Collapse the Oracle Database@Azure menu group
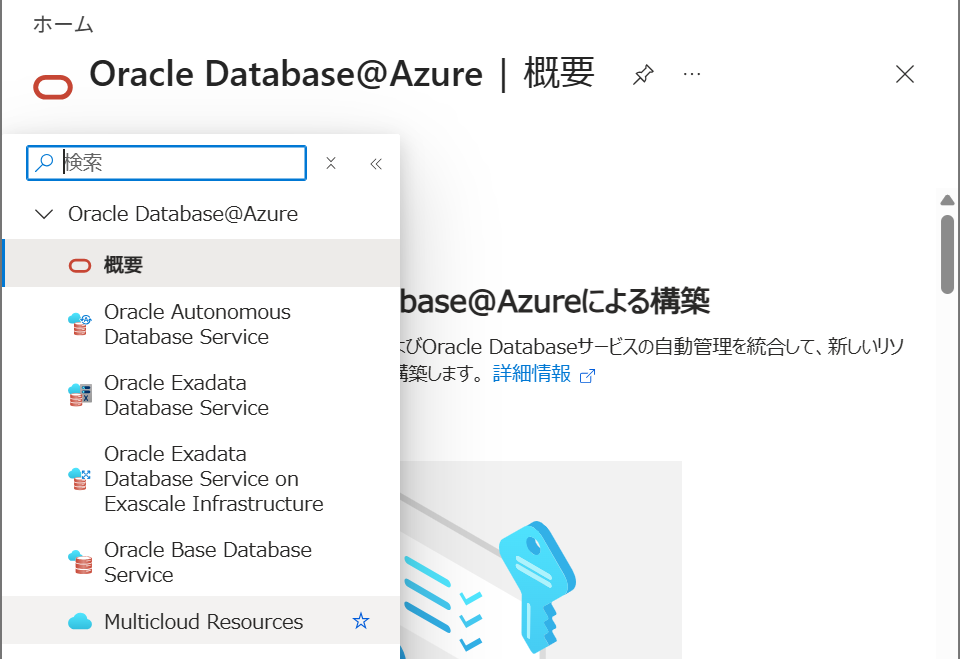The width and height of the screenshot is (960, 659). [44, 214]
